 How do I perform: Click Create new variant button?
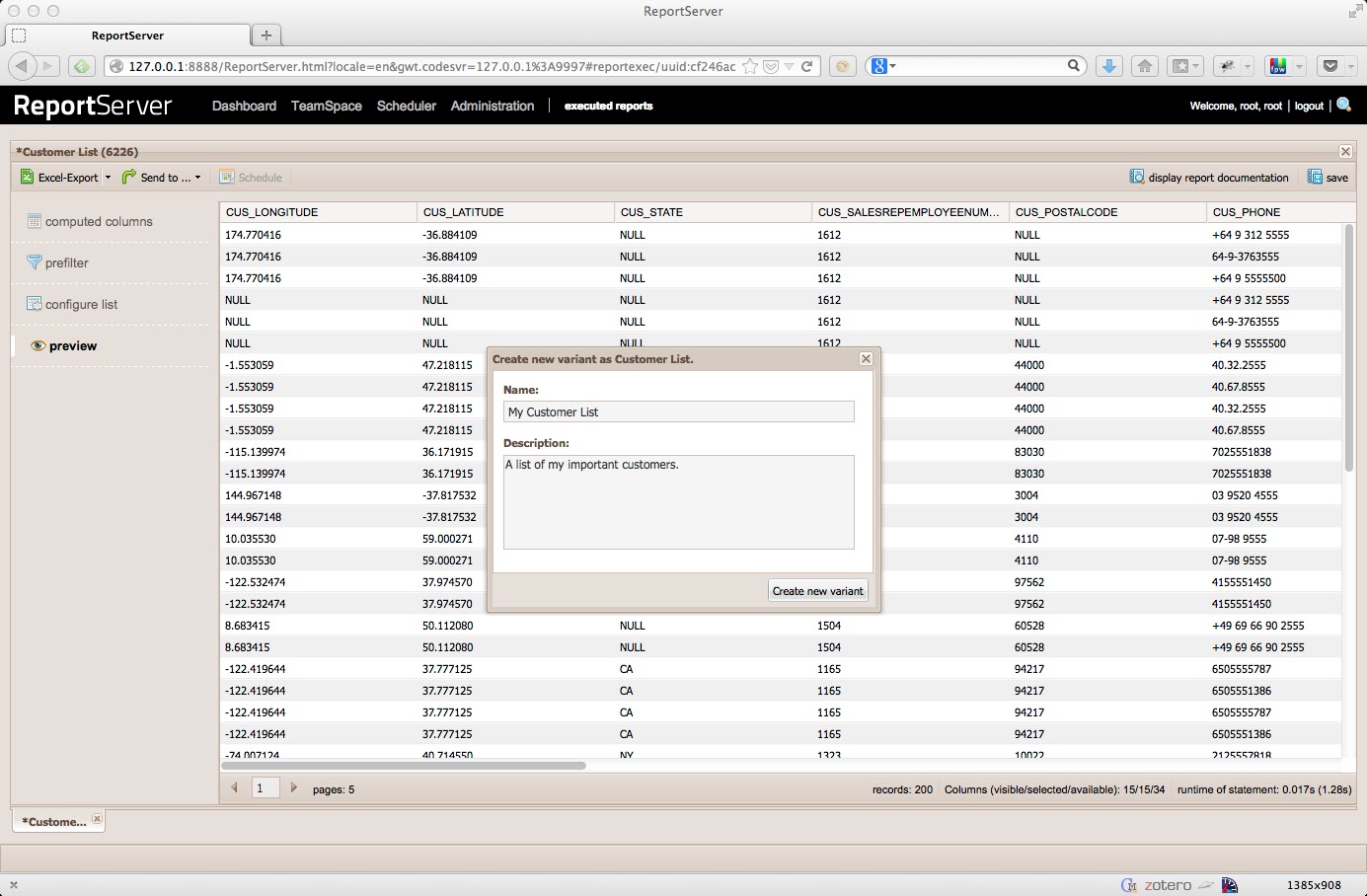point(818,591)
